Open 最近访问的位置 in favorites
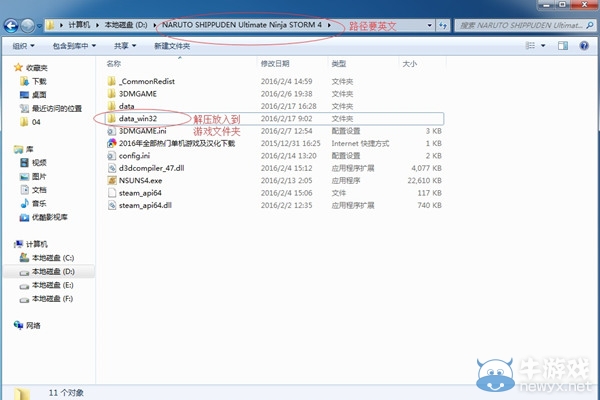The image size is (600, 400). coord(57,108)
